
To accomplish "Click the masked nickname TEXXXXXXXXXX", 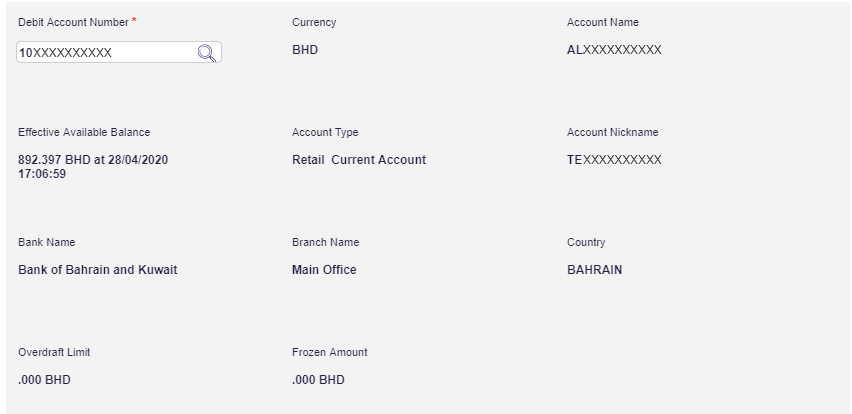I will point(614,160).
